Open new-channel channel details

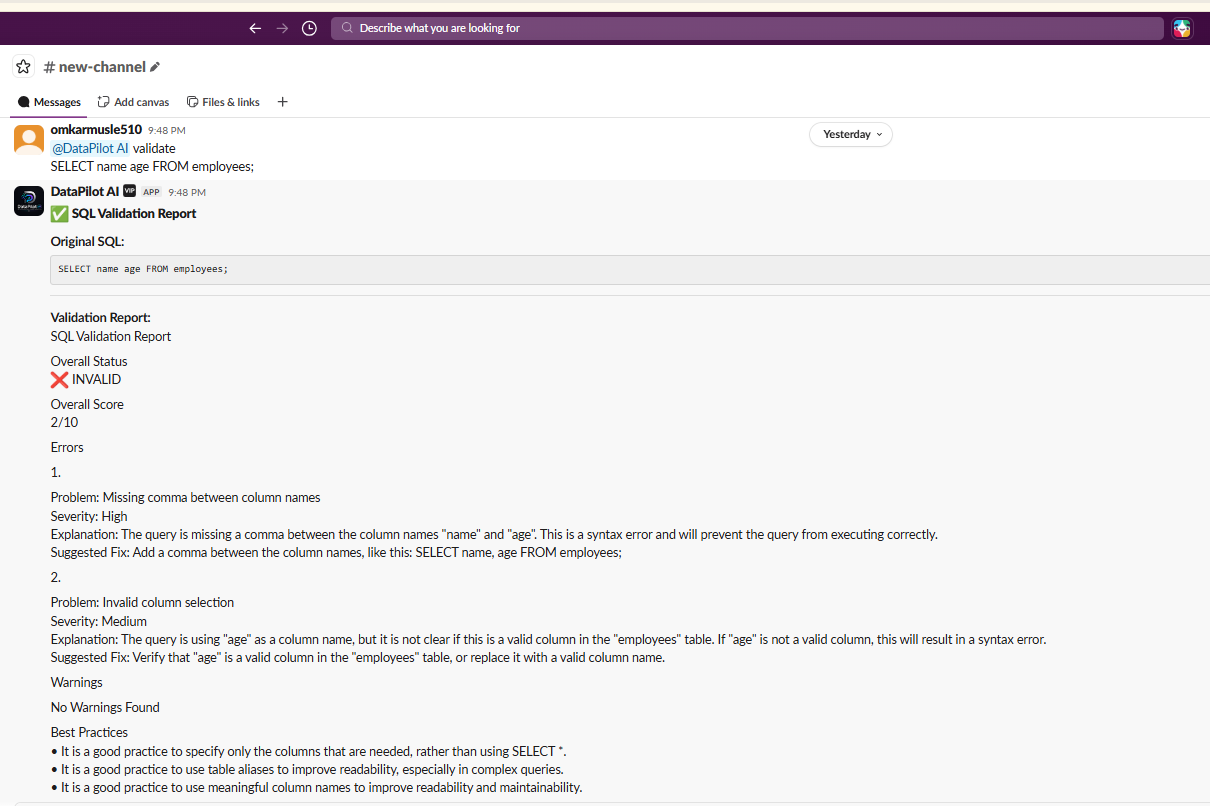pos(95,67)
